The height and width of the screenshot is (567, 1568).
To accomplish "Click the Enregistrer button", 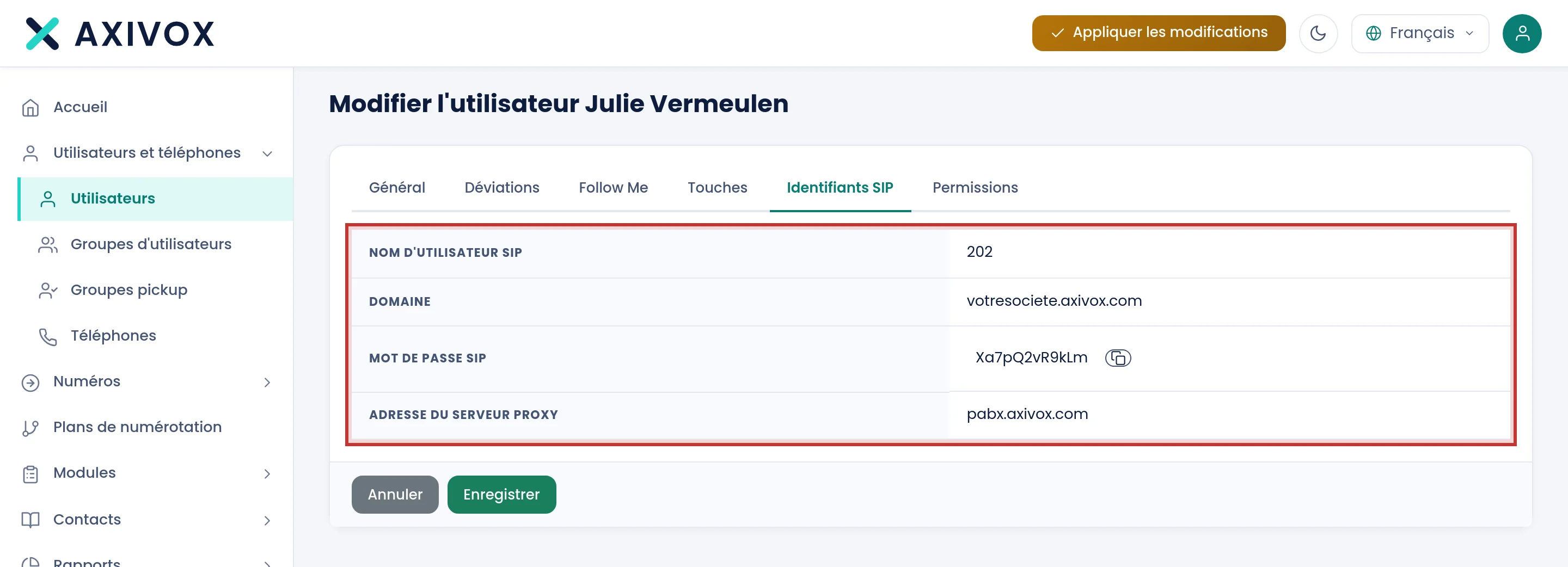I will click(x=501, y=495).
